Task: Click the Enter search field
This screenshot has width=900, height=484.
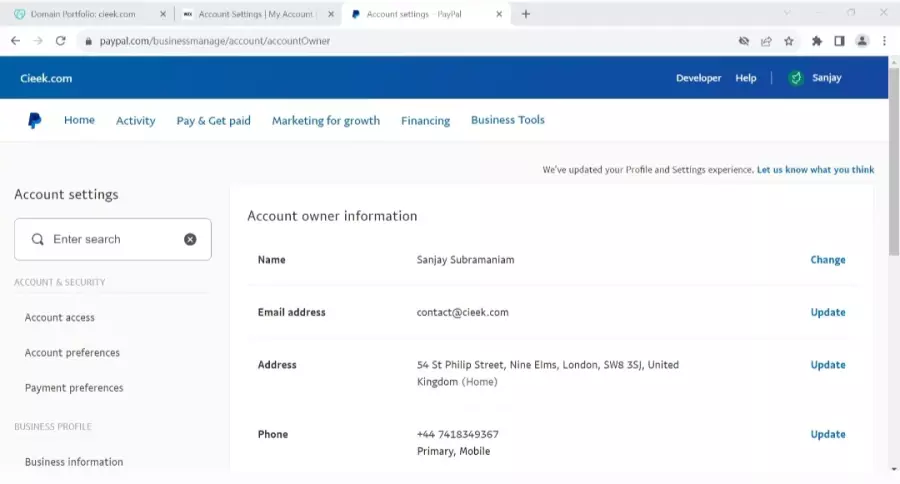Action: tap(112, 239)
